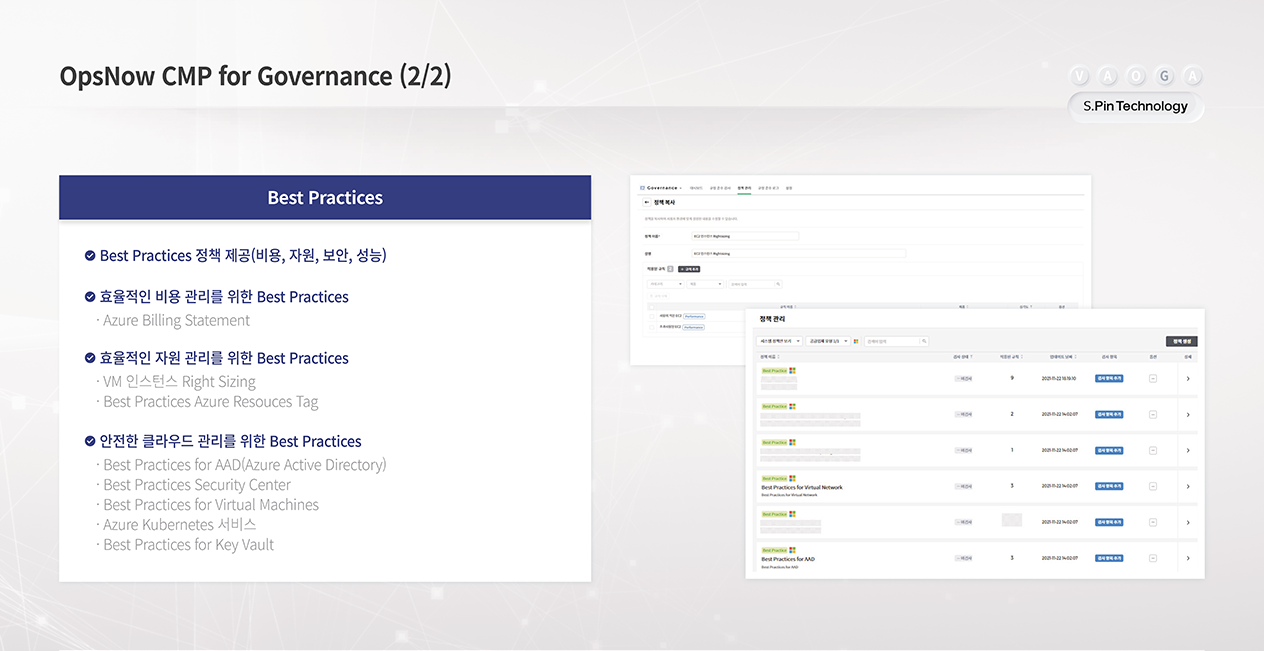
Task: Check the second rule row's checkbox in 정책 복사
Action: 652,327
